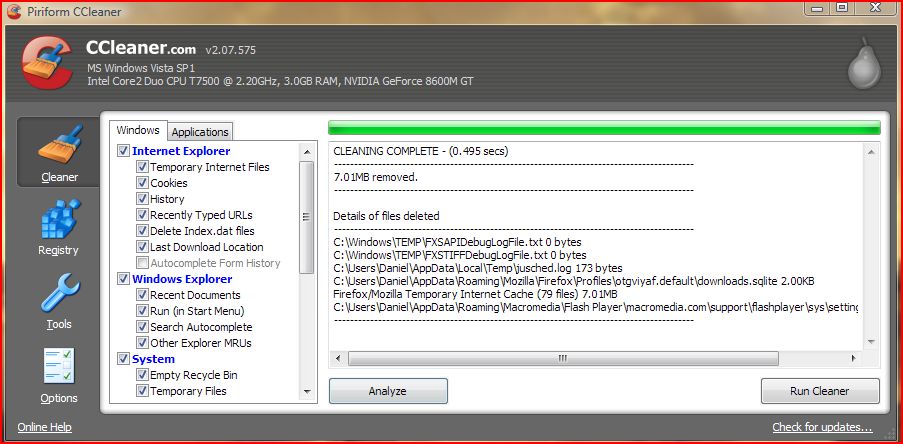The height and width of the screenshot is (444, 903).
Task: Click the Internet Explorer group label
Action: tap(181, 151)
